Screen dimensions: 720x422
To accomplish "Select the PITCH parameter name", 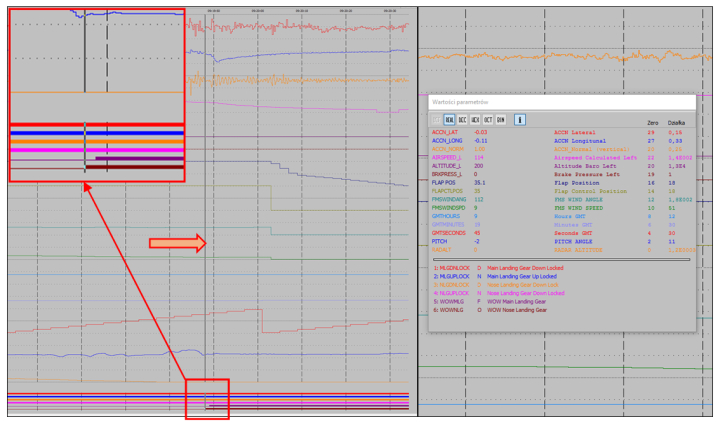I will pyautogui.click(x=439, y=242).
